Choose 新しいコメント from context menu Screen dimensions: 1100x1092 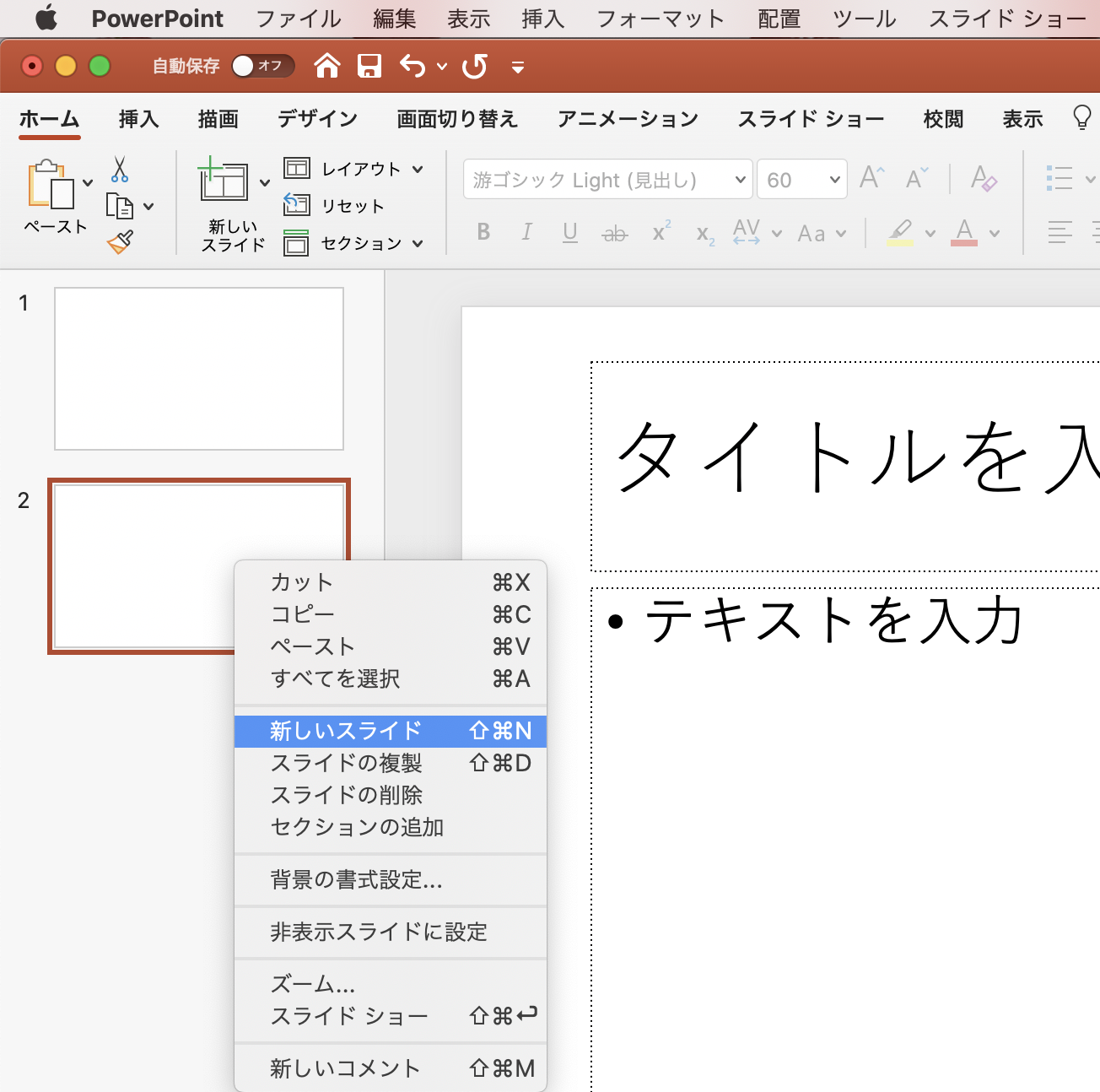coord(391,1068)
